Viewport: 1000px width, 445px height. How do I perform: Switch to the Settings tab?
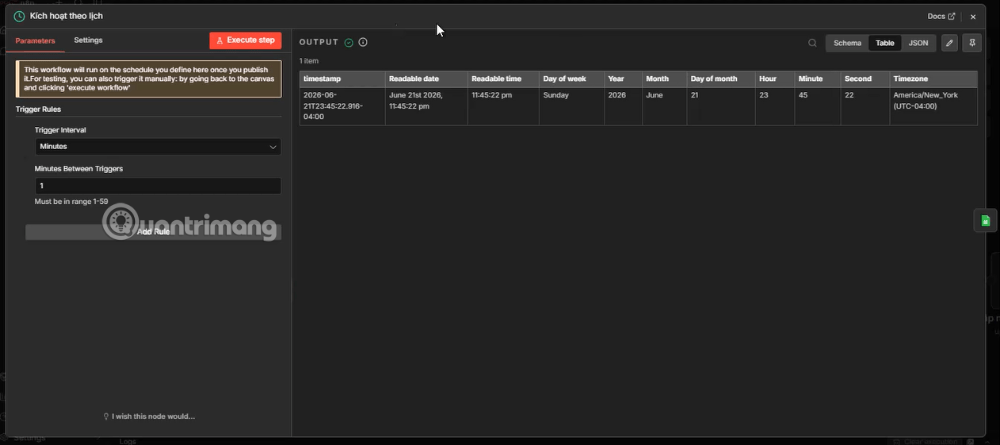click(88, 40)
